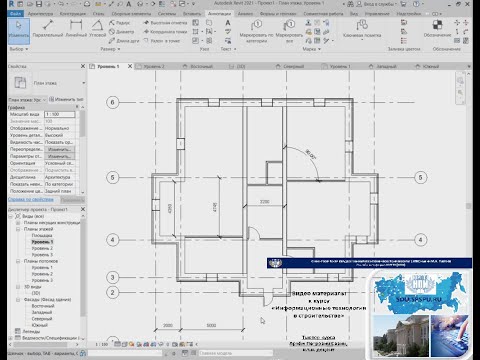Click the Print icon in quick access toolbar
Image resolution: width=480 pixels, height=360 pixels.
coord(87,4)
